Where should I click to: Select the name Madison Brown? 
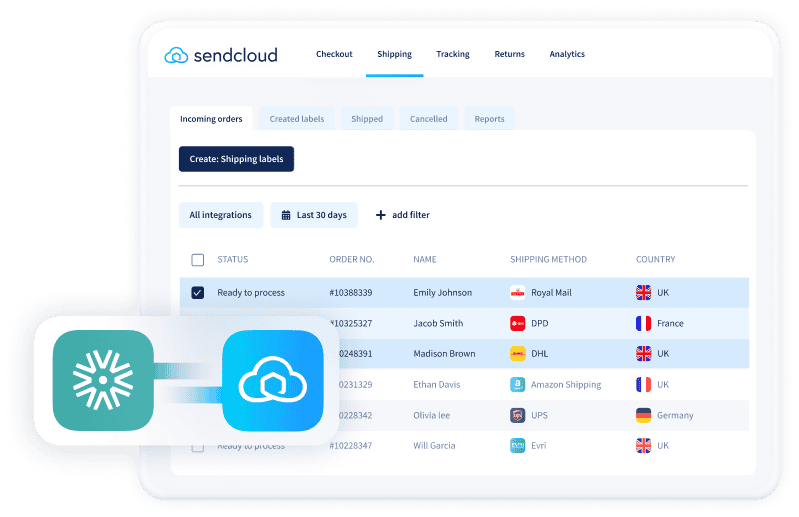444,353
